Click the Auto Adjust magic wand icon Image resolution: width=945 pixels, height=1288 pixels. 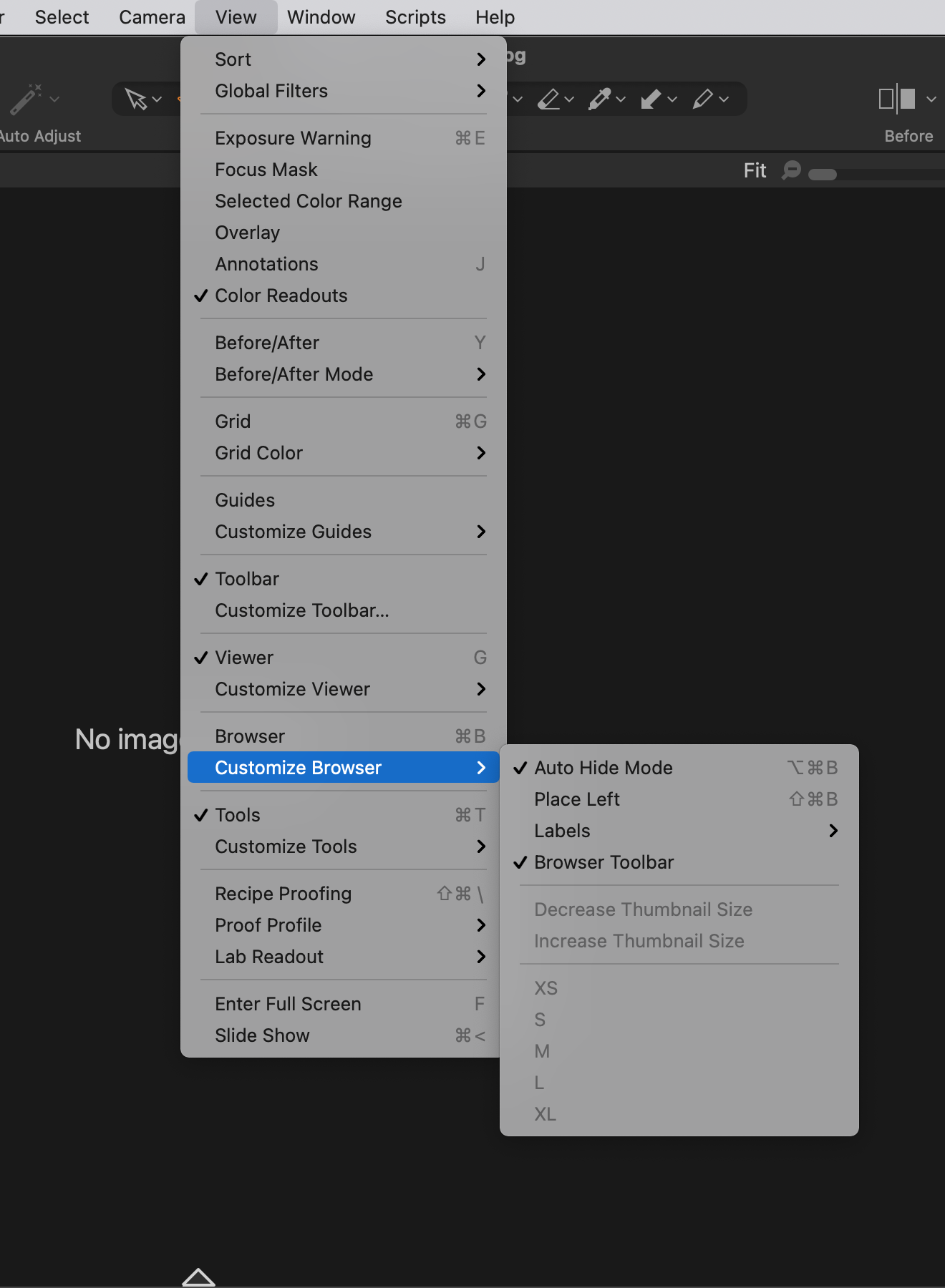coord(26,99)
